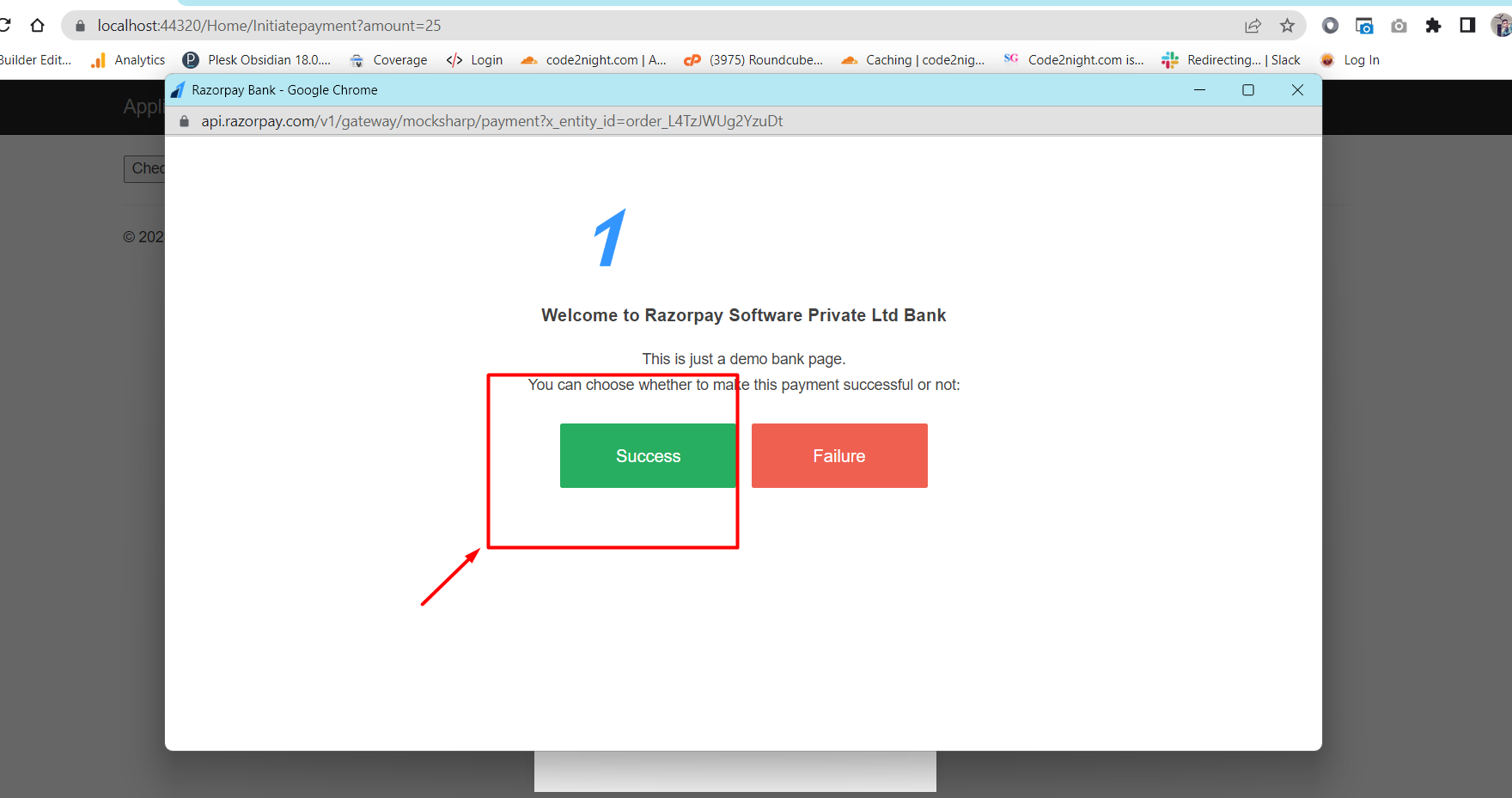This screenshot has width=1512, height=798.
Task: Open the Redirecting... | Slack bookmark
Action: (x=1231, y=60)
